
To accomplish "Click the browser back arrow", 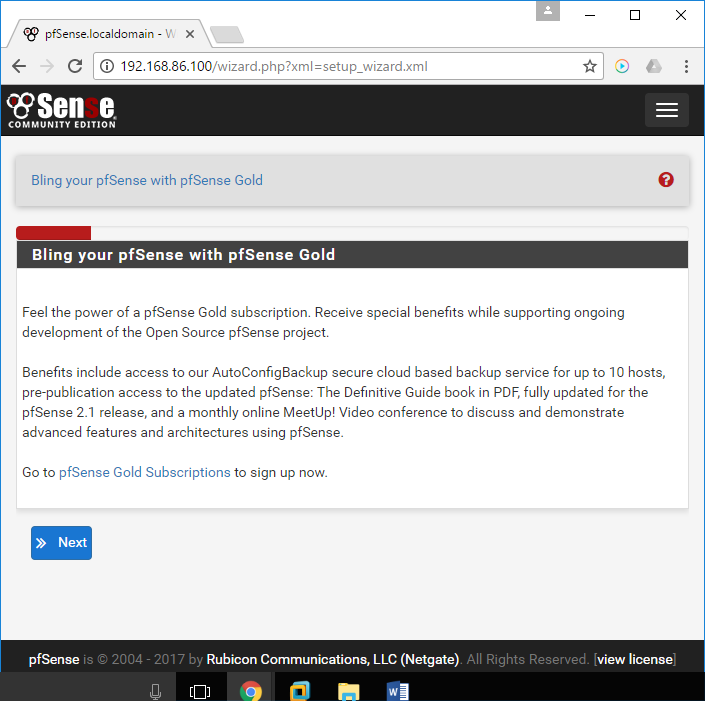I will (x=19, y=67).
